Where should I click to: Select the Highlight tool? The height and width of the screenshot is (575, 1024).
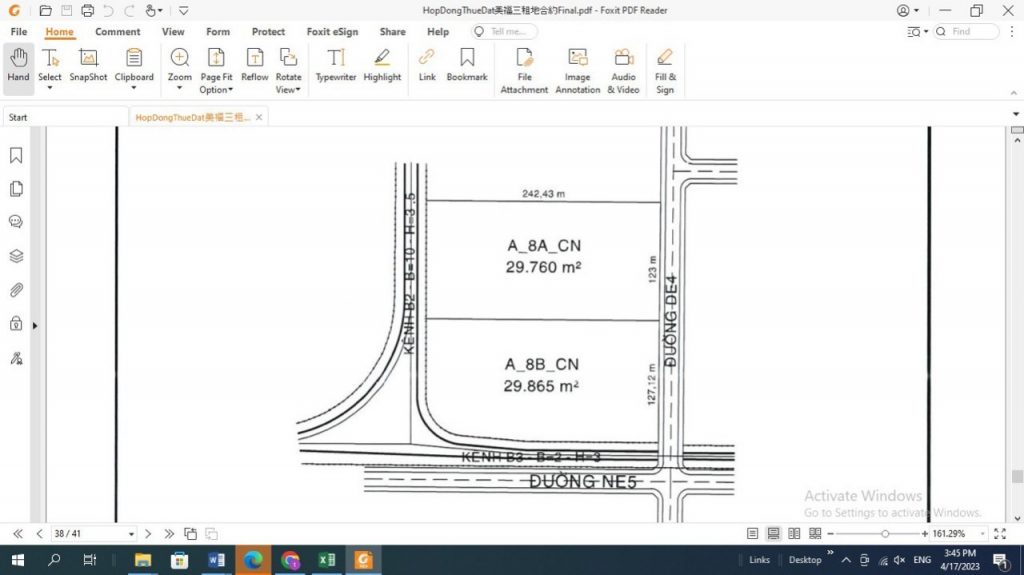click(382, 65)
